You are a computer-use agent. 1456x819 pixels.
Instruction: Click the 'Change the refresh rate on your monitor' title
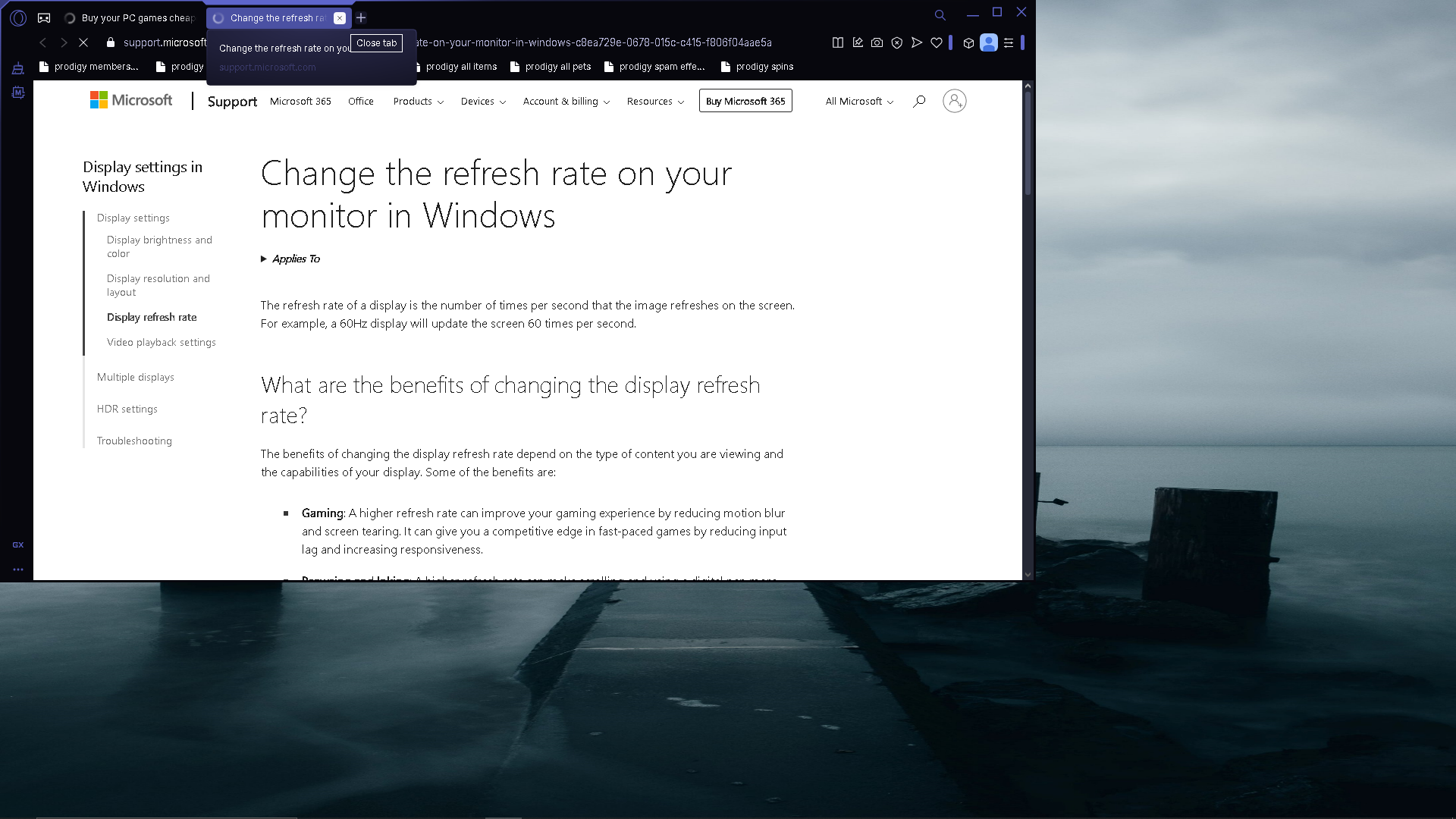point(497,194)
